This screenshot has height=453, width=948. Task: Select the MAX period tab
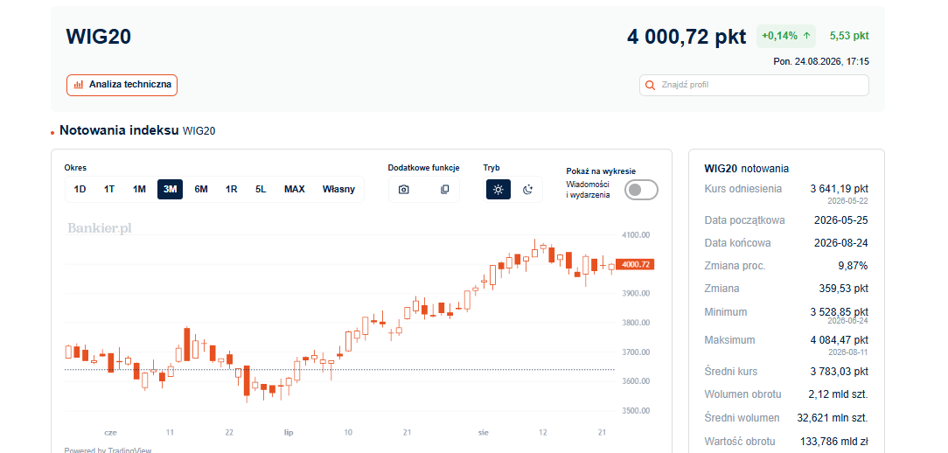[294, 189]
